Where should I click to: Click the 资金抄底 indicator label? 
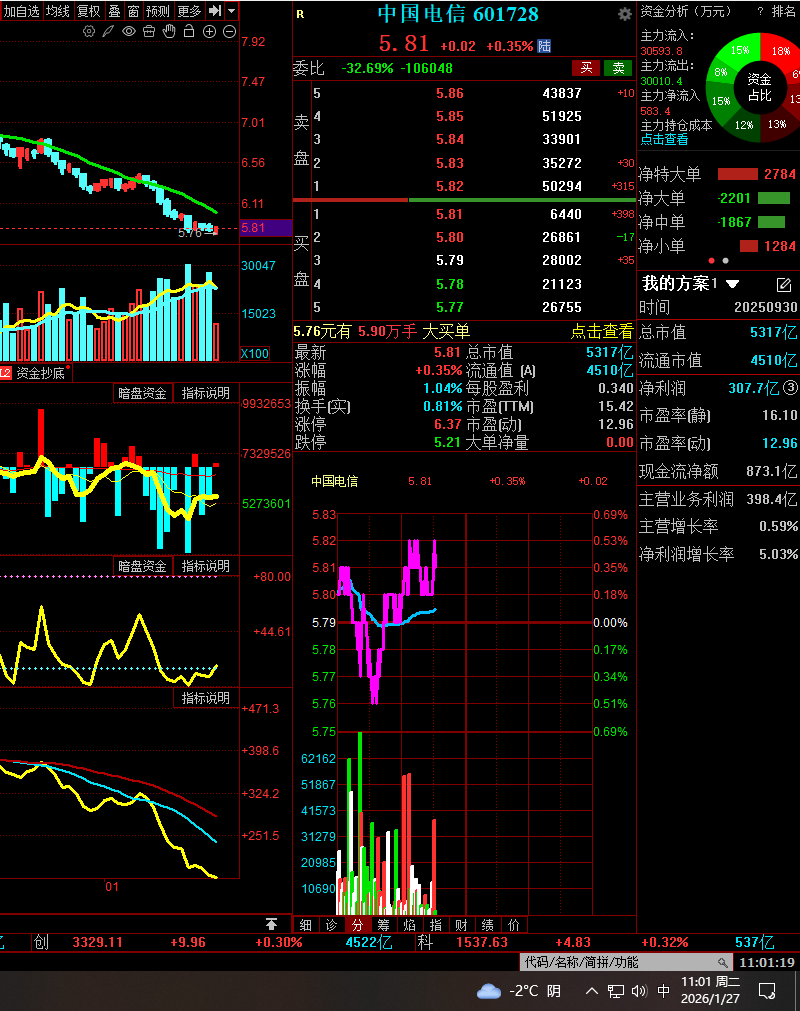click(40, 373)
